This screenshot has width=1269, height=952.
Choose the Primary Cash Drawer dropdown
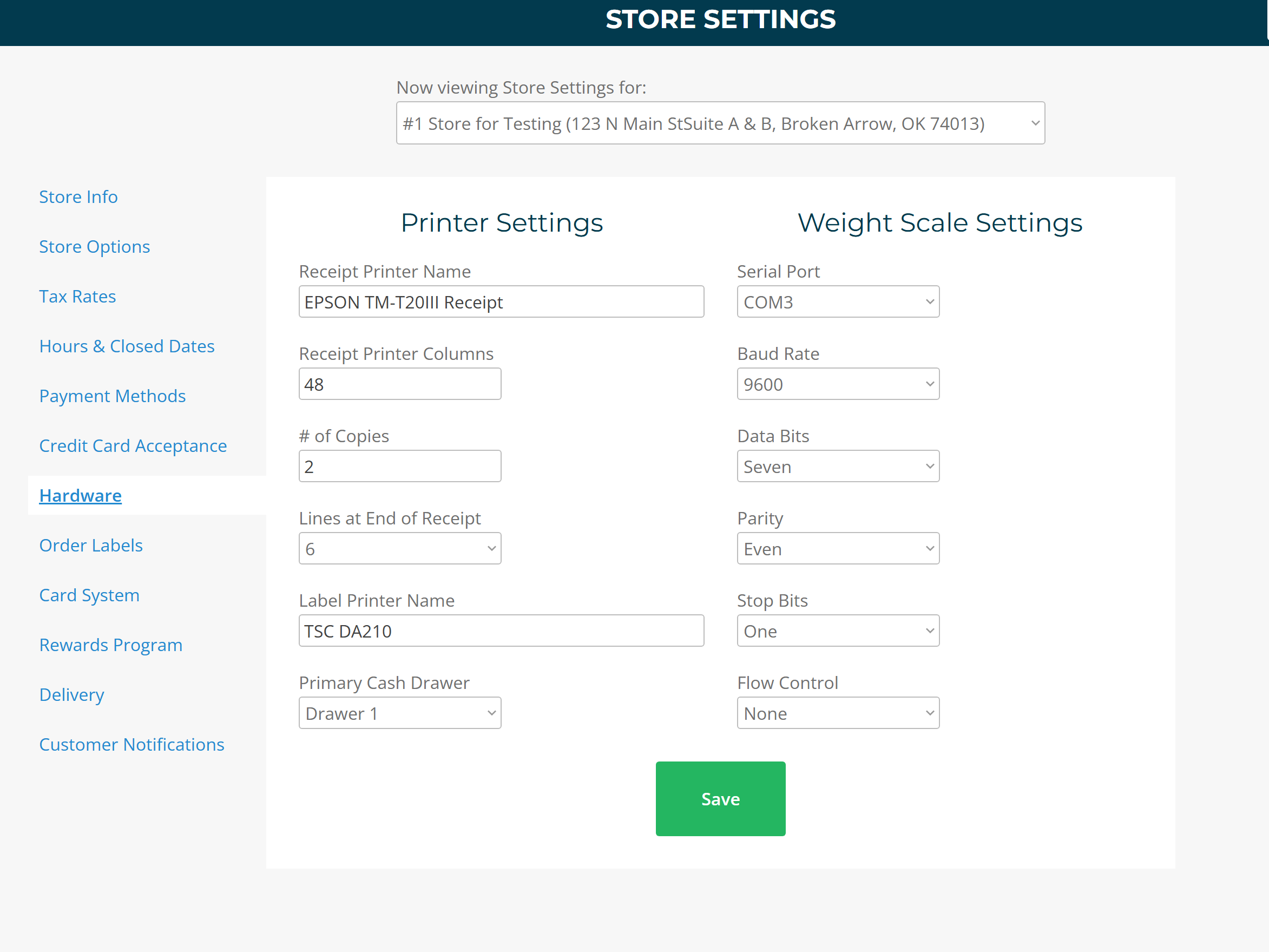(400, 713)
